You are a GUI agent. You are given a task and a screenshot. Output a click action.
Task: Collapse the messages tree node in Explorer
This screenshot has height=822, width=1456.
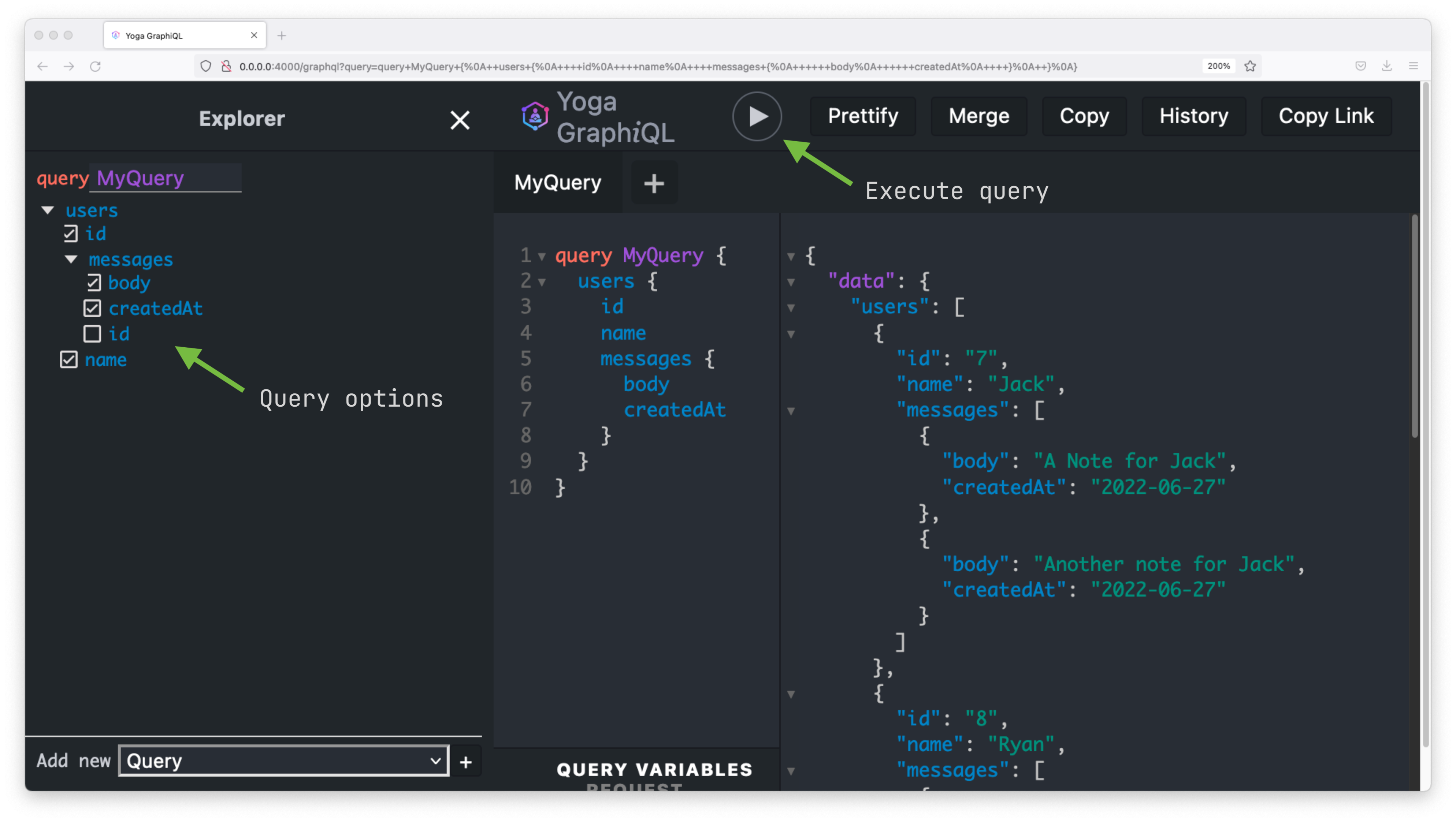tap(71, 259)
